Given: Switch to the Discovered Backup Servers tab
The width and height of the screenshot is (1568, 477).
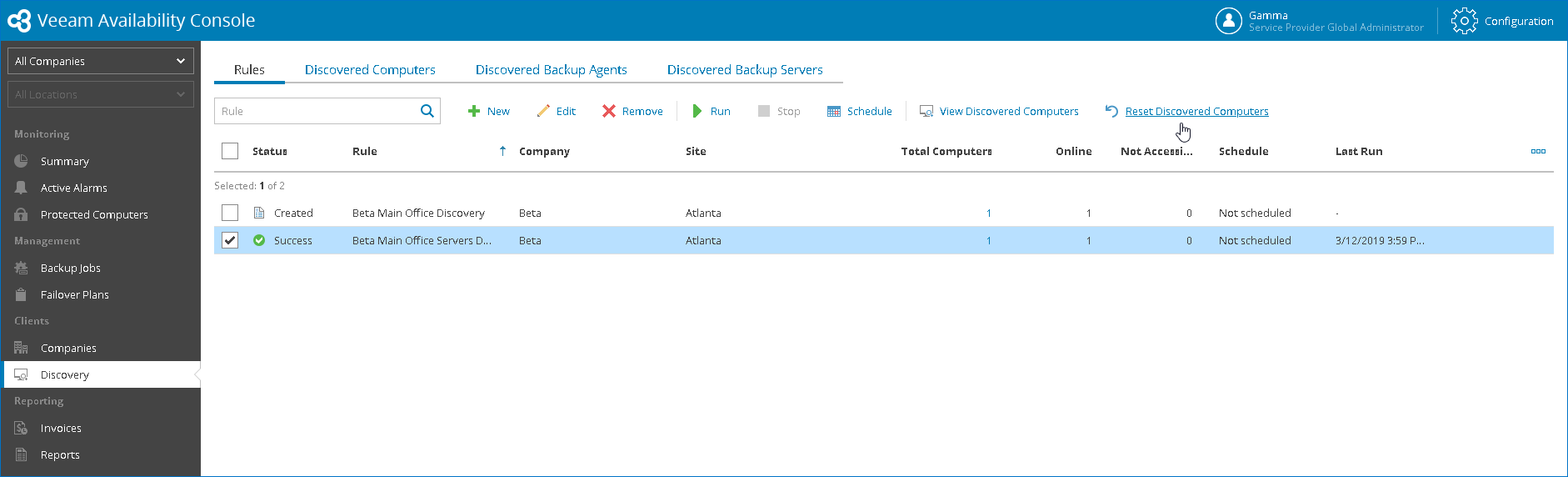Looking at the screenshot, I should [x=745, y=70].
